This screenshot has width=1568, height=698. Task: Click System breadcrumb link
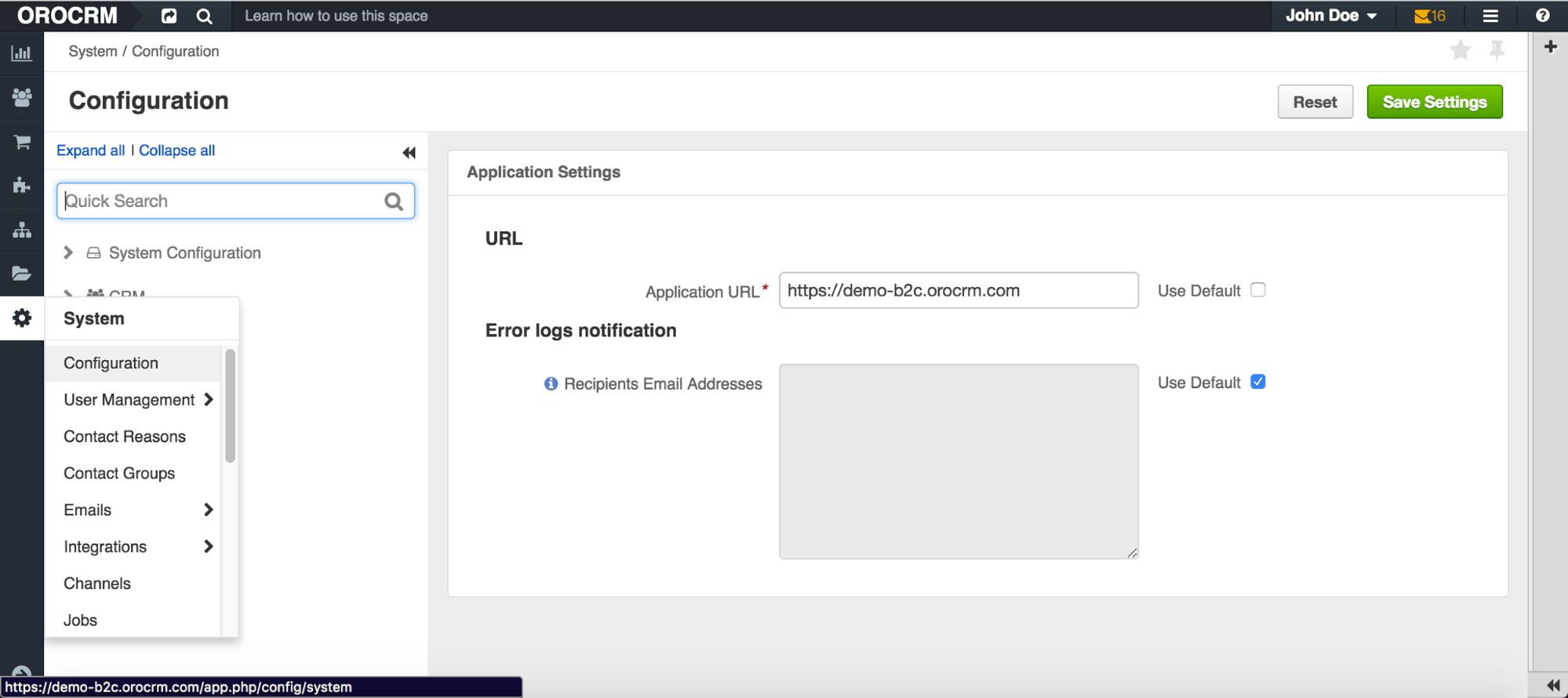(93, 51)
